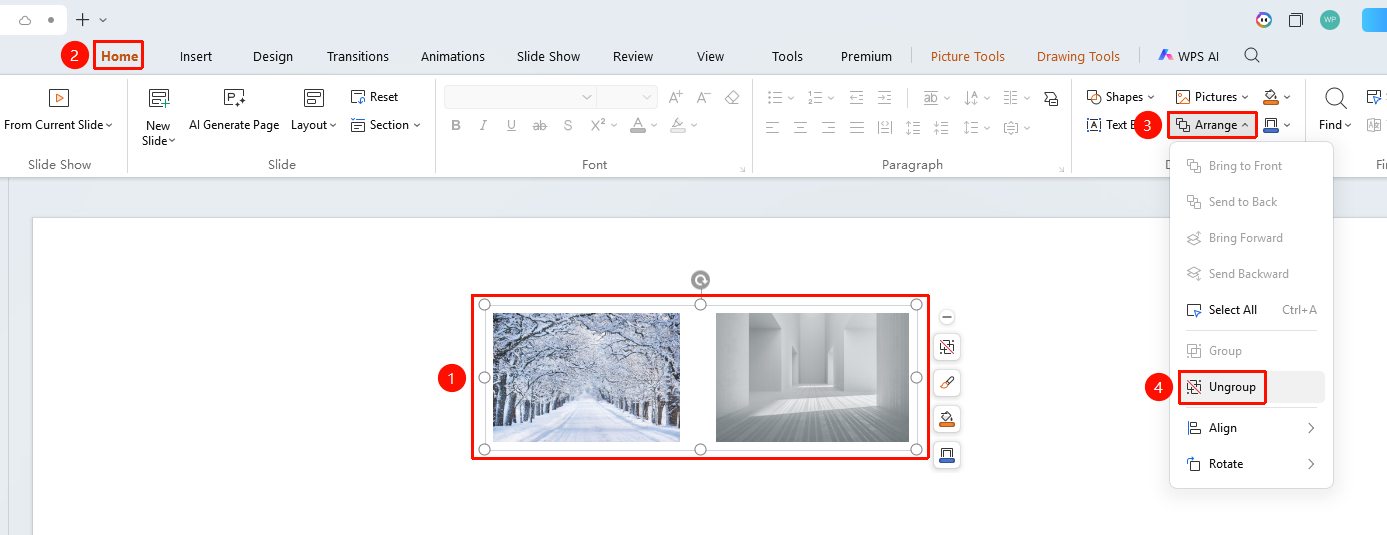Click the Increase Indent icon

[885, 97]
